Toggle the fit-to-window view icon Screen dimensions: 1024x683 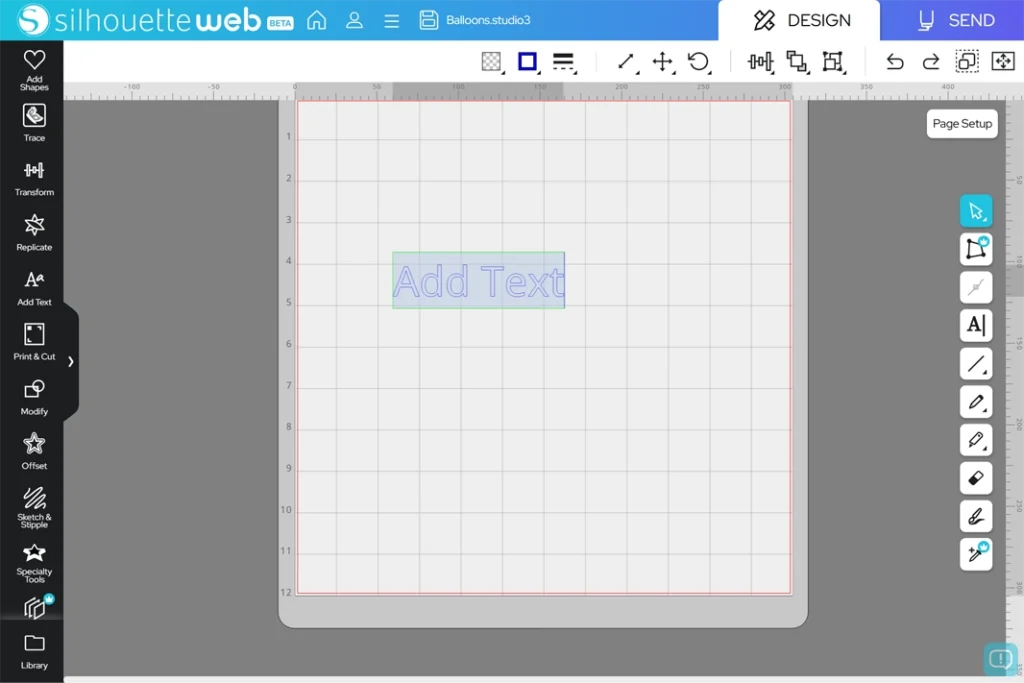[1002, 62]
